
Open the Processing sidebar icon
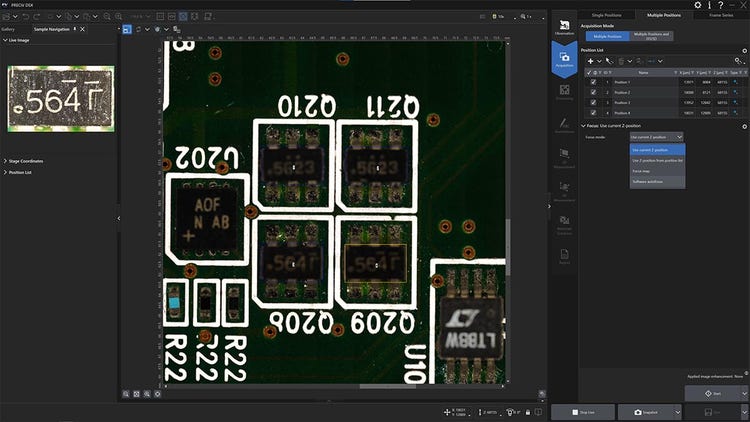[563, 91]
